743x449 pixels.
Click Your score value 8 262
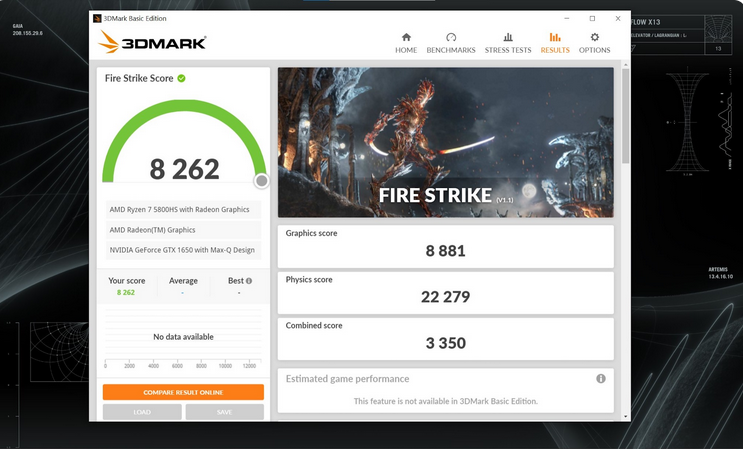coord(126,293)
